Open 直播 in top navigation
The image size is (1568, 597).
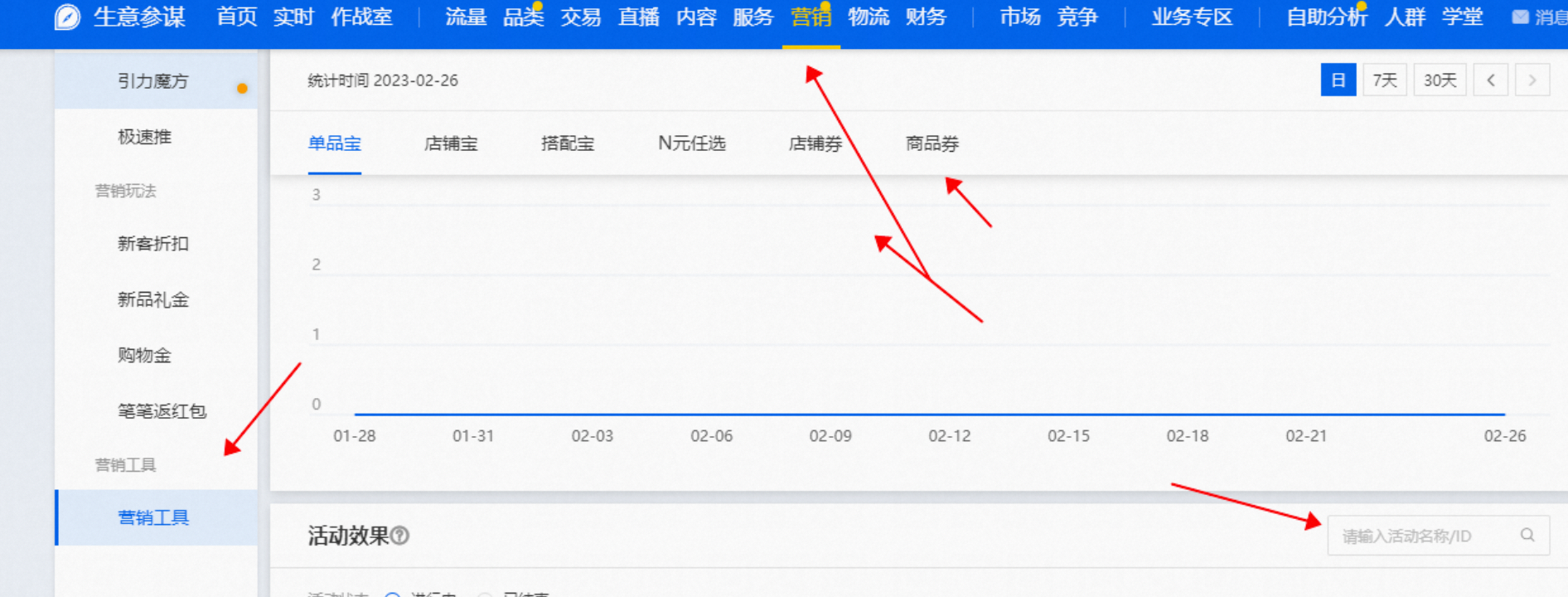click(639, 17)
